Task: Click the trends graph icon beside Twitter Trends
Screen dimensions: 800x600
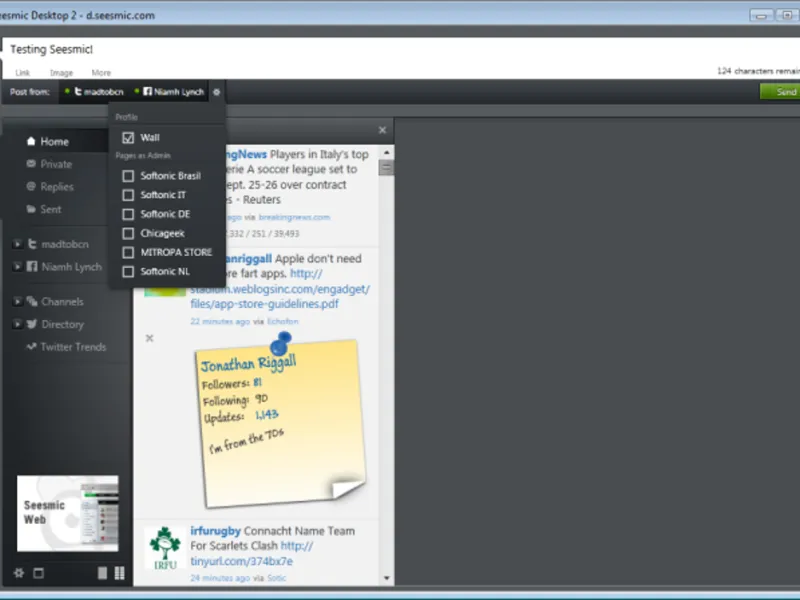Action: coord(31,346)
